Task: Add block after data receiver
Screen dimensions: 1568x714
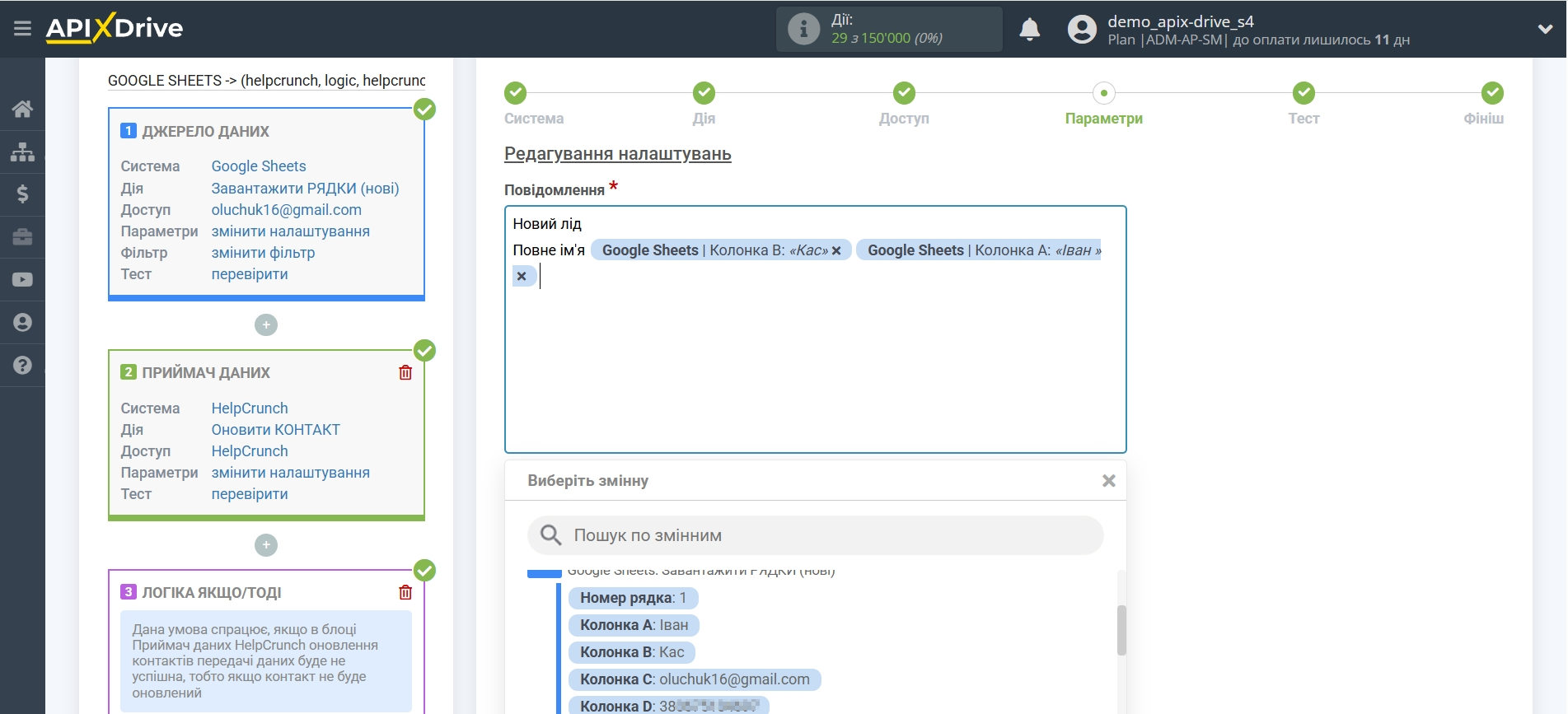Action: pos(266,545)
